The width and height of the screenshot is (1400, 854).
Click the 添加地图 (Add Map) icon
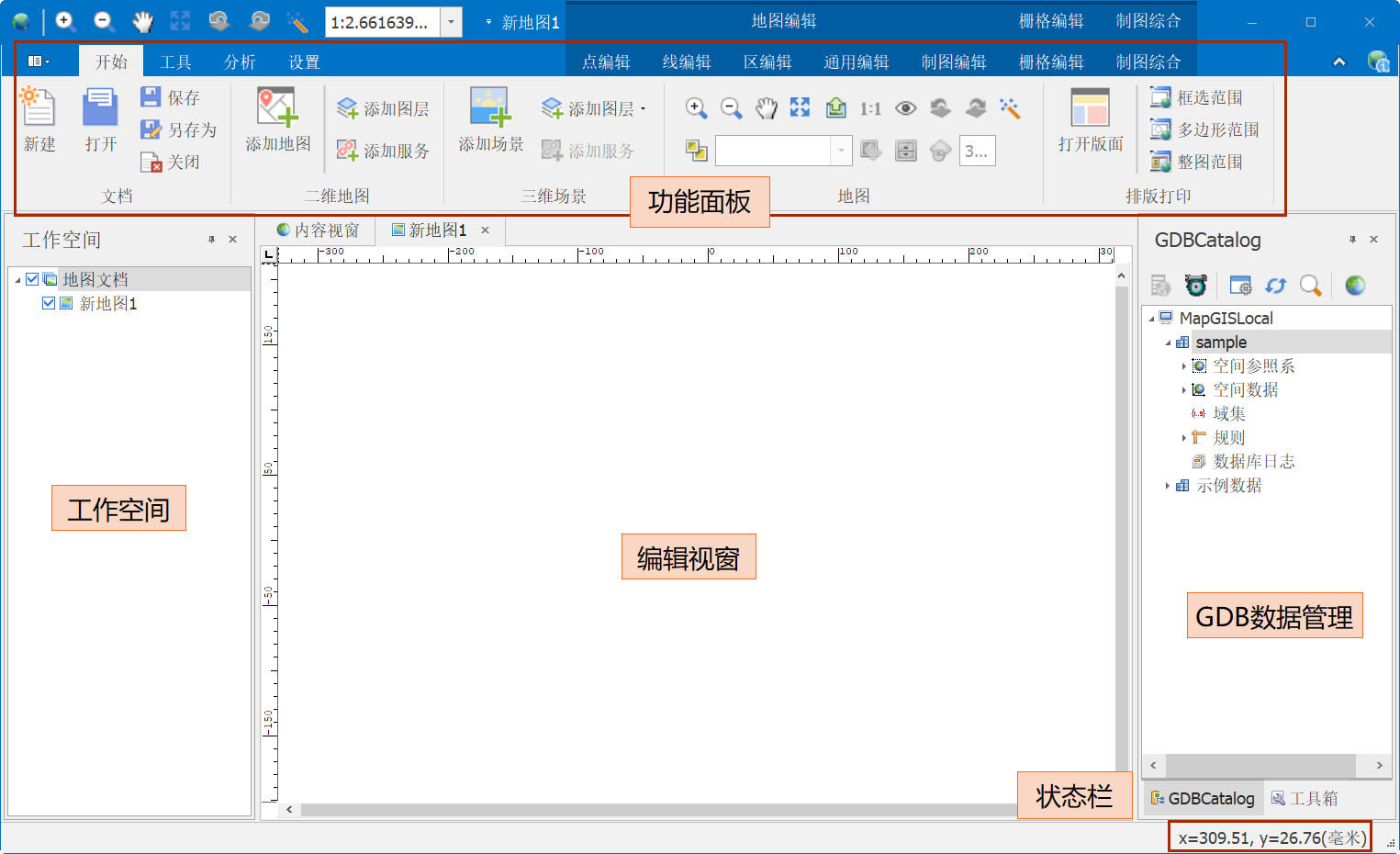click(x=277, y=108)
